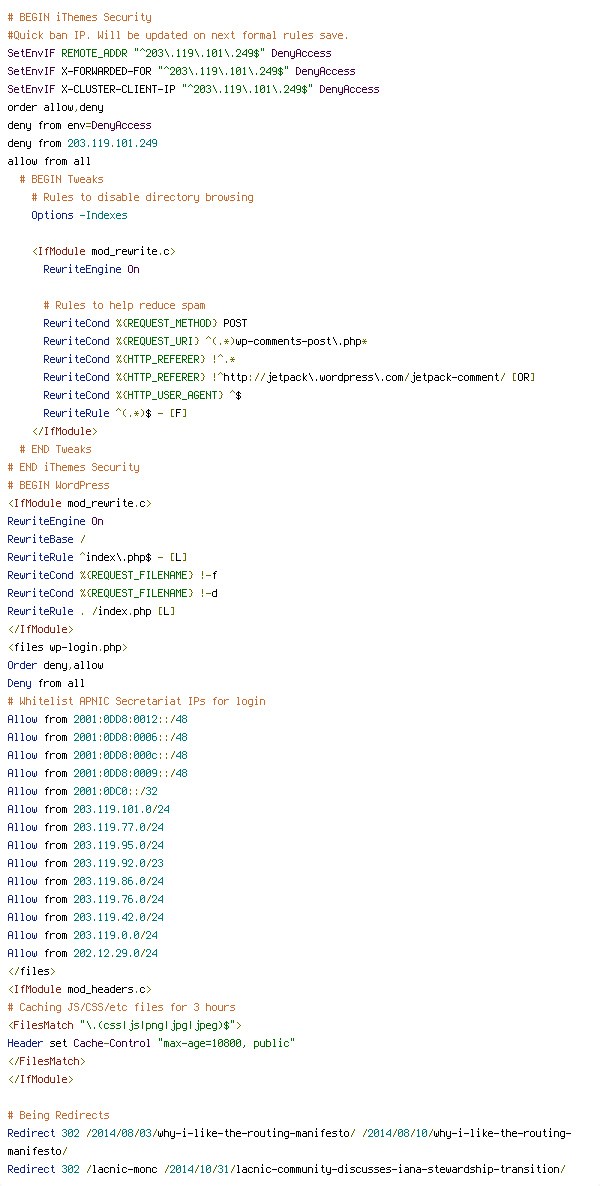
Task: Click the 'allow from all' line
Action: 49,162
